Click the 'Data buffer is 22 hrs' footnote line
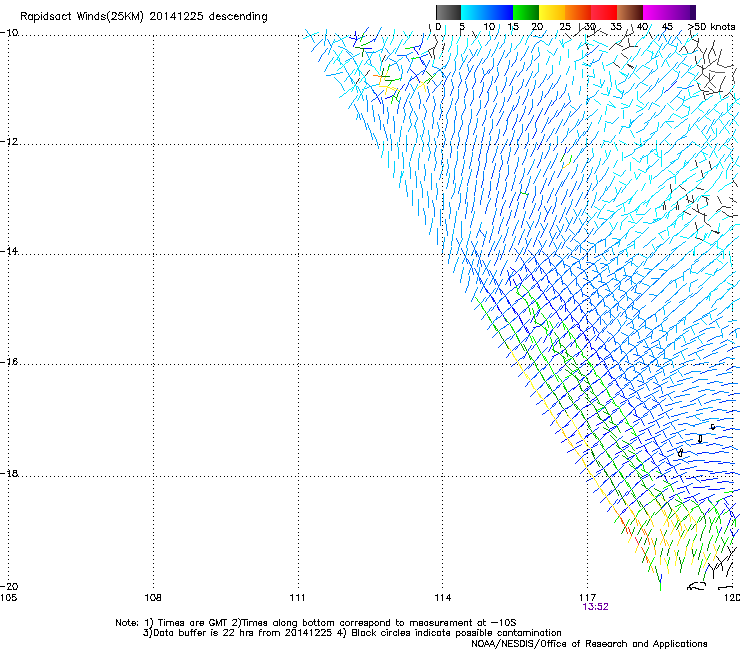This screenshot has width=740, height=650. [352, 633]
